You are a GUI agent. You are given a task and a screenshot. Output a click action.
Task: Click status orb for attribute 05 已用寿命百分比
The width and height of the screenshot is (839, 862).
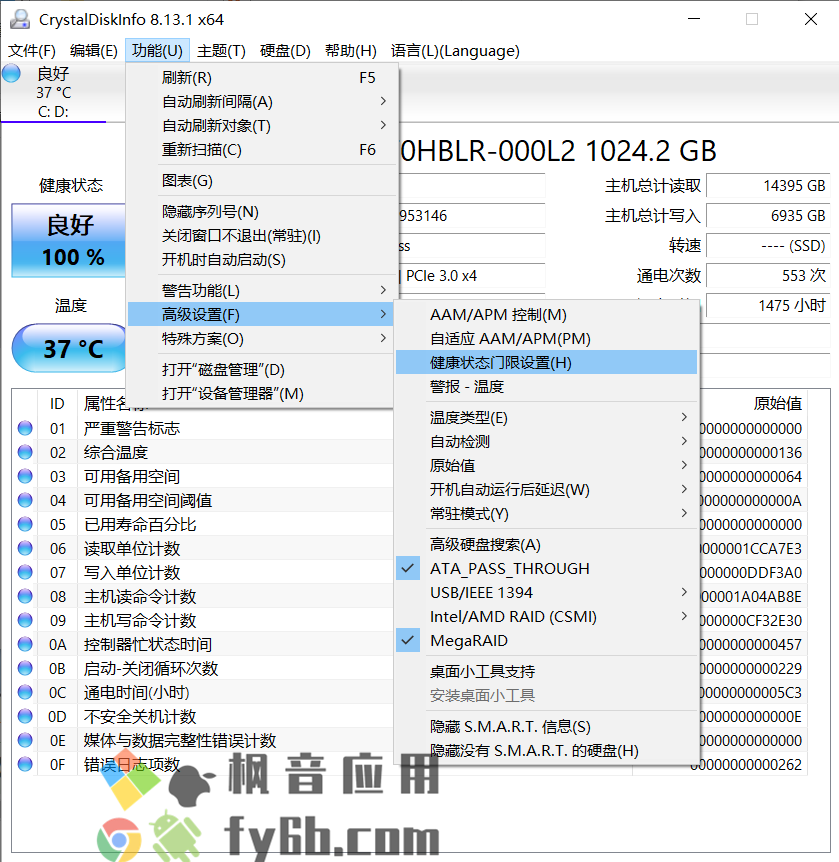coord(25,524)
